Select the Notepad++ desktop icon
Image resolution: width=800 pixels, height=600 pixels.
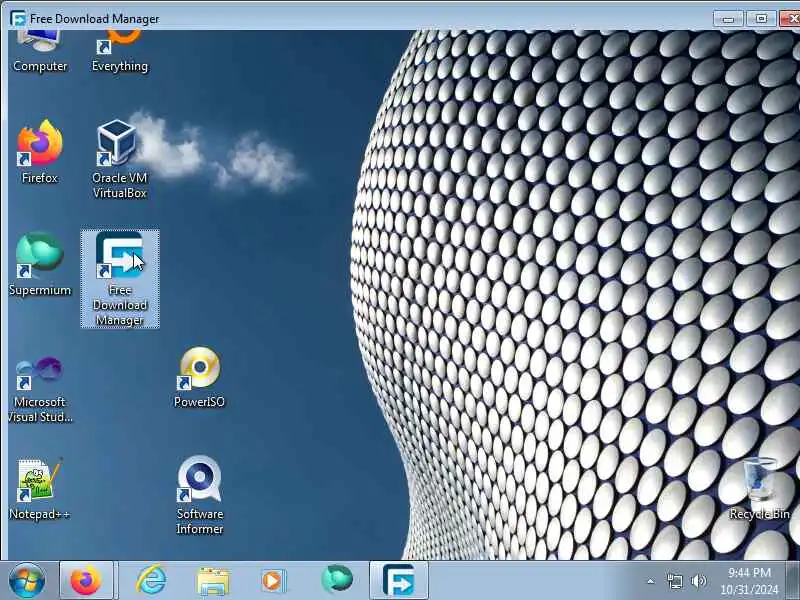click(x=39, y=489)
